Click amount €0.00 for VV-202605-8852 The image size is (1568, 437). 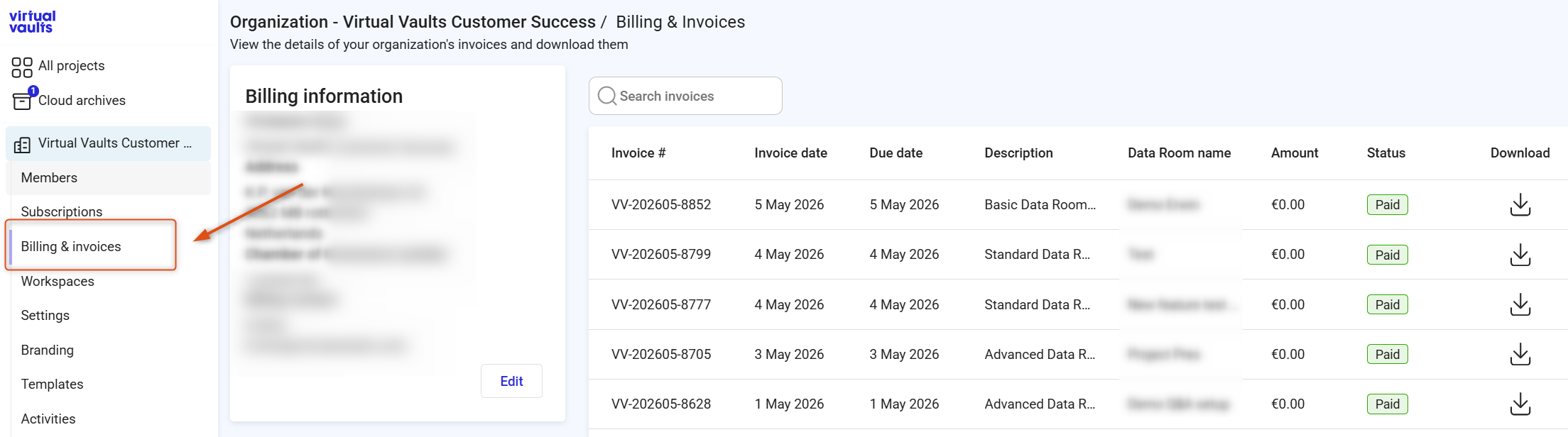[x=1288, y=204]
